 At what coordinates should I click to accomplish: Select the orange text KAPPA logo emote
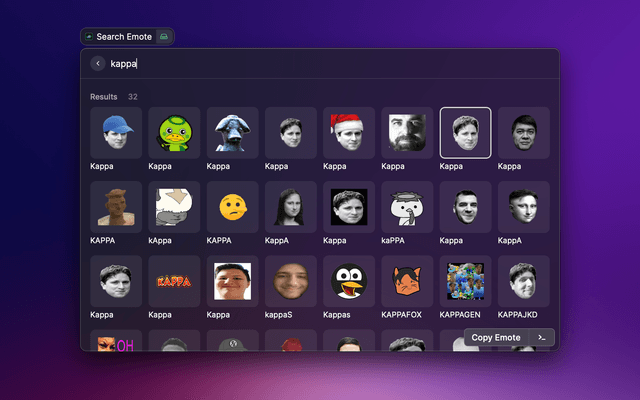pyautogui.click(x=174, y=281)
